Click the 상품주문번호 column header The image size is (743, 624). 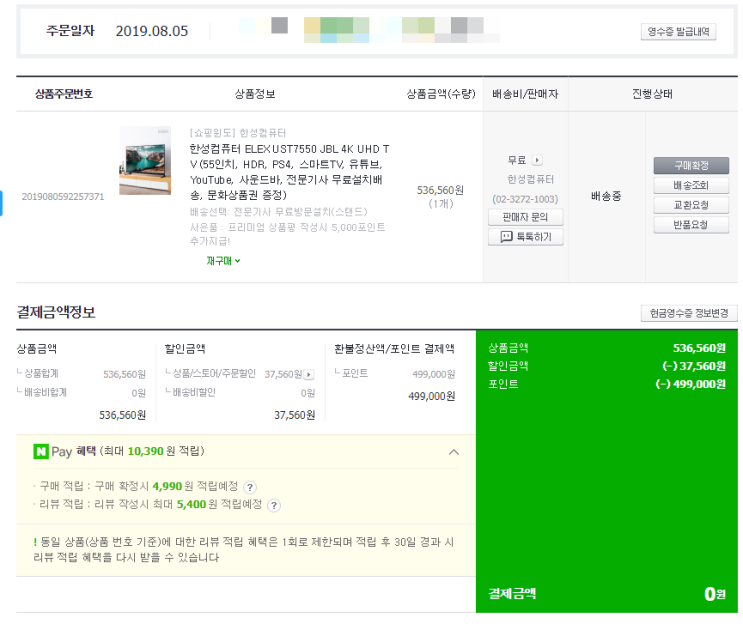(x=64, y=94)
